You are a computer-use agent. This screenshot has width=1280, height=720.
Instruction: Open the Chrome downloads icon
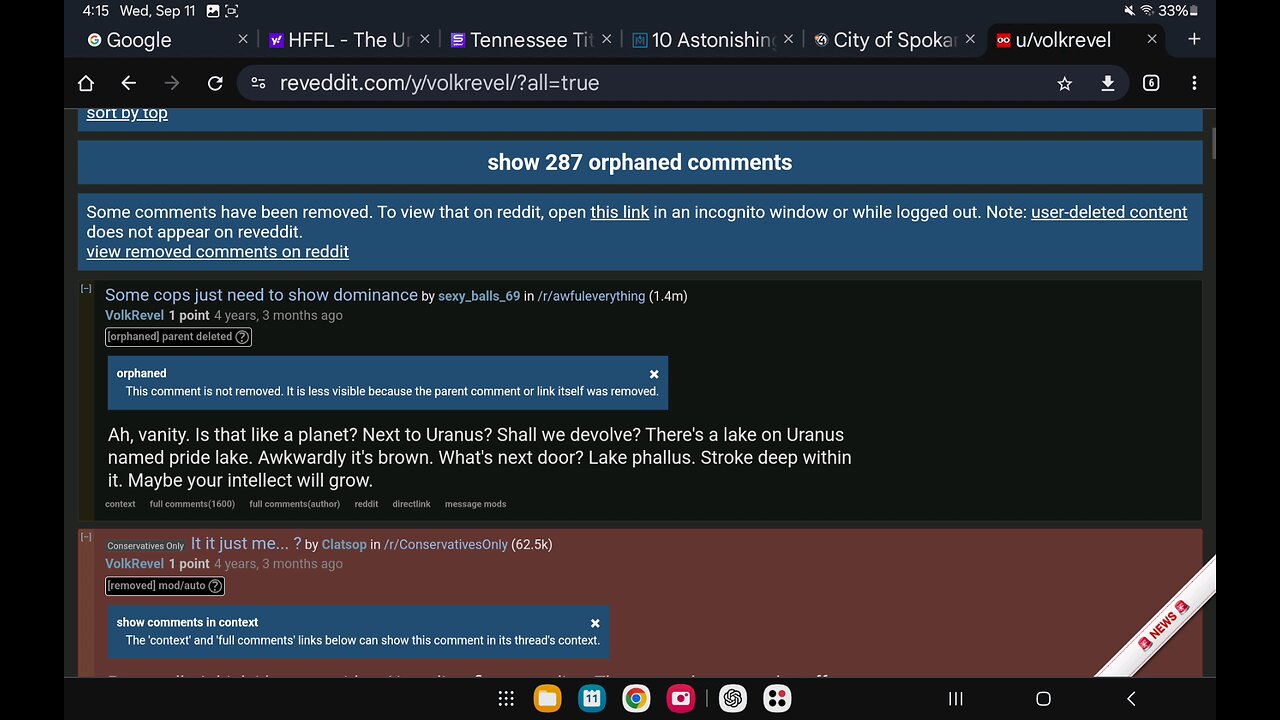click(x=1107, y=83)
